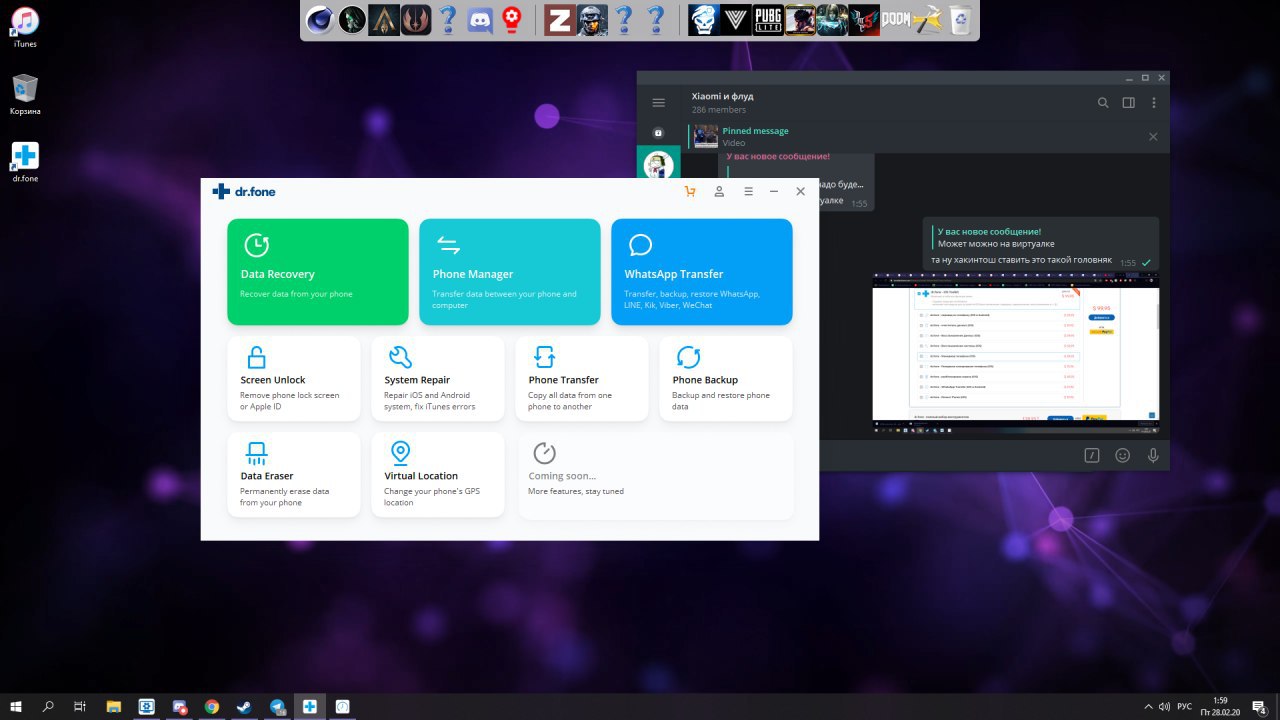This screenshot has width=1280, height=720.
Task: Click the dr.fone logo in title bar
Action: tap(244, 191)
